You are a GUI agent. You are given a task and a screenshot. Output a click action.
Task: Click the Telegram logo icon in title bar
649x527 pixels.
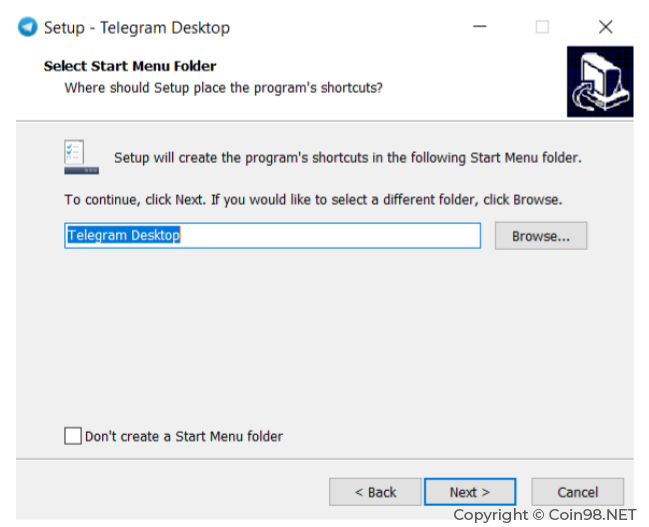point(28,27)
